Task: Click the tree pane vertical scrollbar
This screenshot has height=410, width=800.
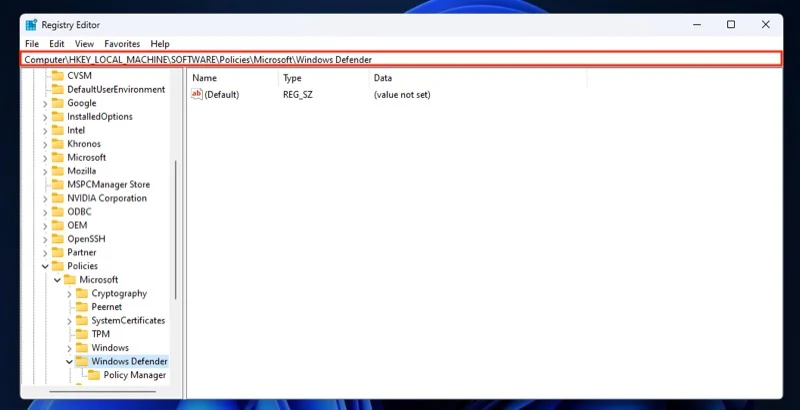Action: pyautogui.click(x=177, y=230)
